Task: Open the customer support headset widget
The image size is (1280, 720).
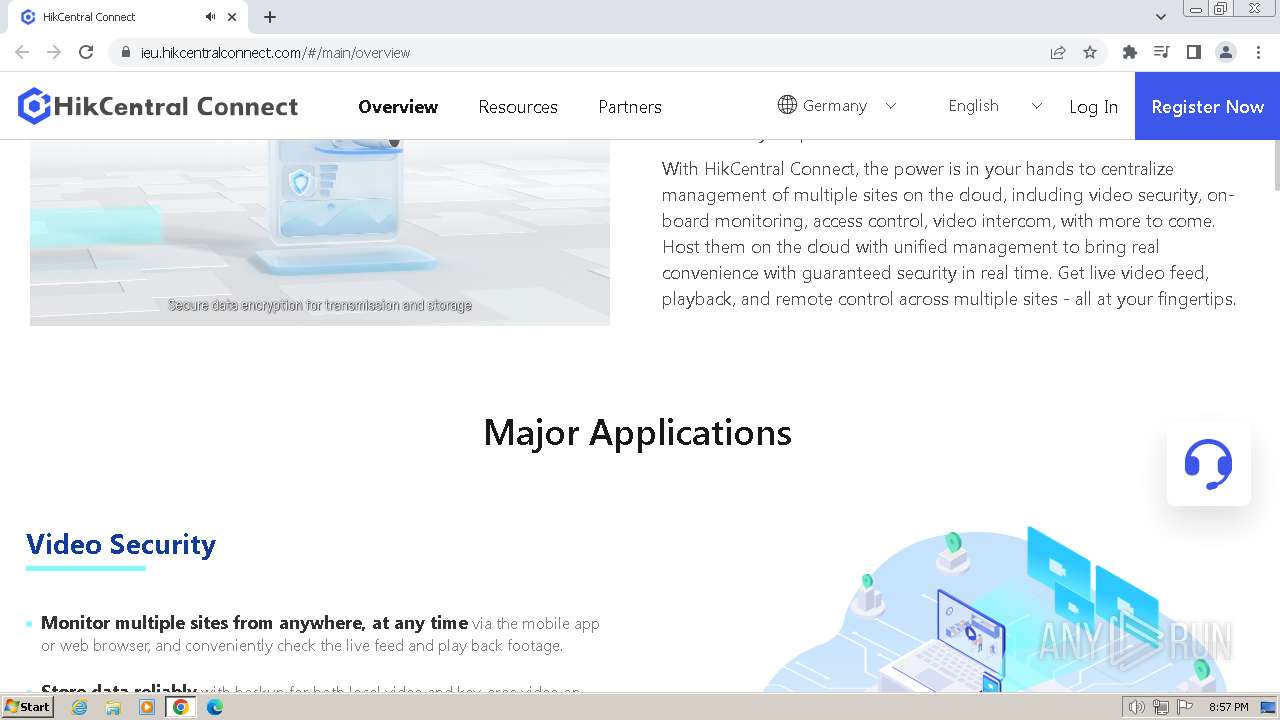Action: click(x=1208, y=464)
